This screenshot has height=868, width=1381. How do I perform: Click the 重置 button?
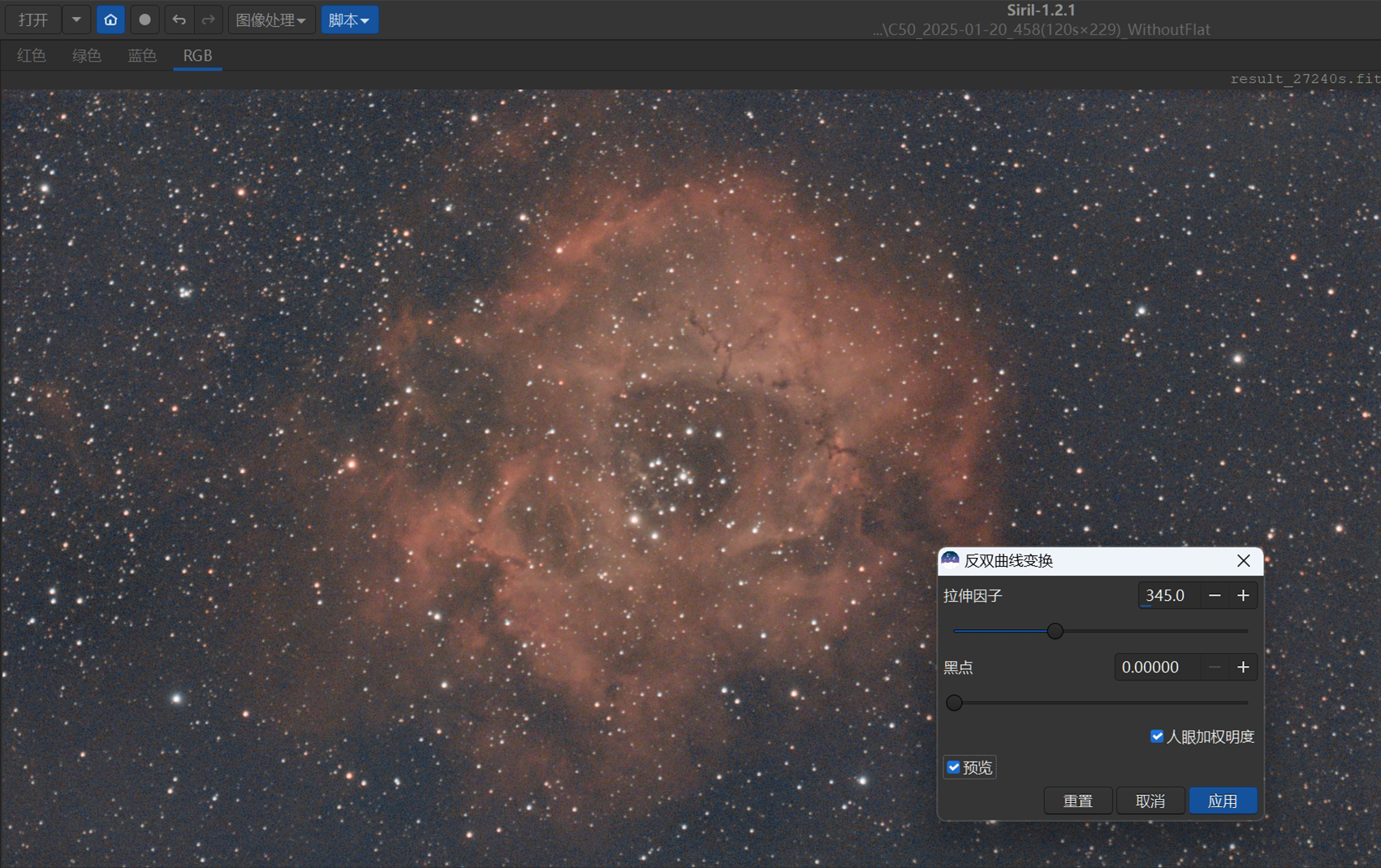(1078, 801)
